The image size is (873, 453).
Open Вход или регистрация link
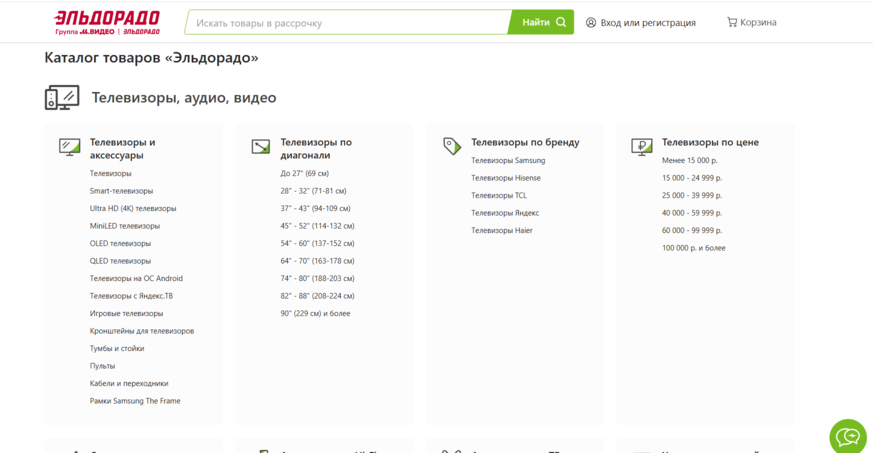tap(648, 23)
